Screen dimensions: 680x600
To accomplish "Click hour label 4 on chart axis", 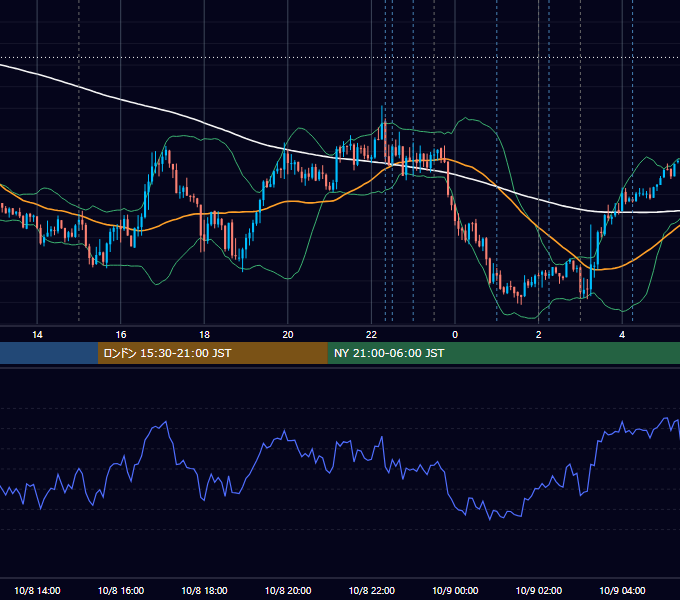I will [622, 335].
